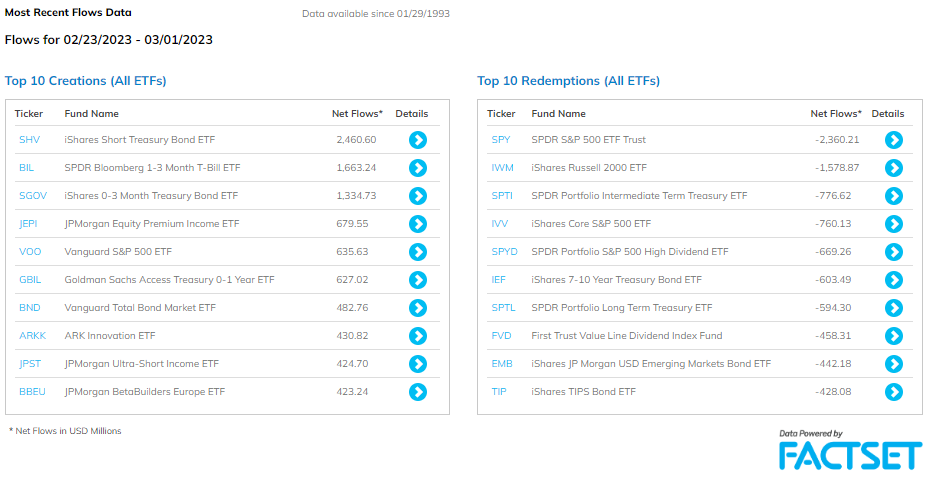Viewport: 927px width, 477px height.
Task: Open the GBIL ticker link
Action: click(30, 280)
